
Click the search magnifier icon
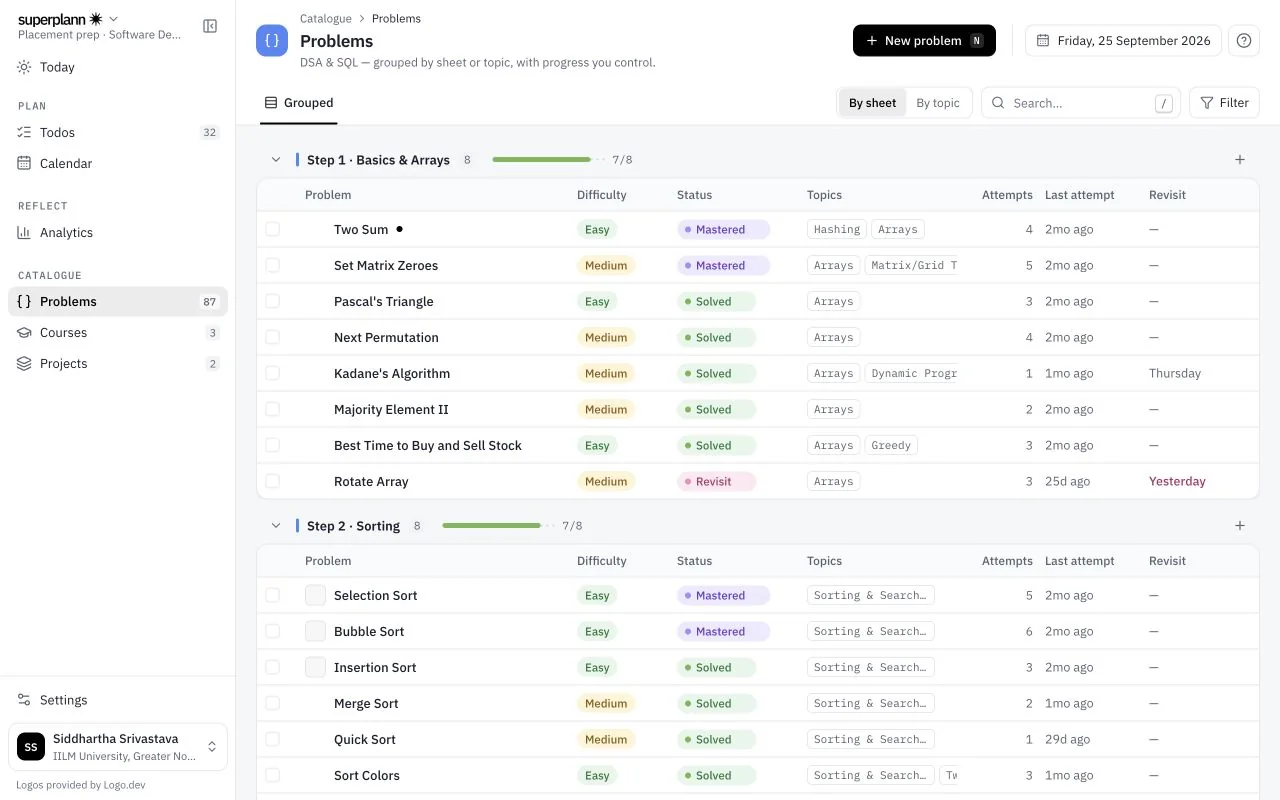(998, 103)
